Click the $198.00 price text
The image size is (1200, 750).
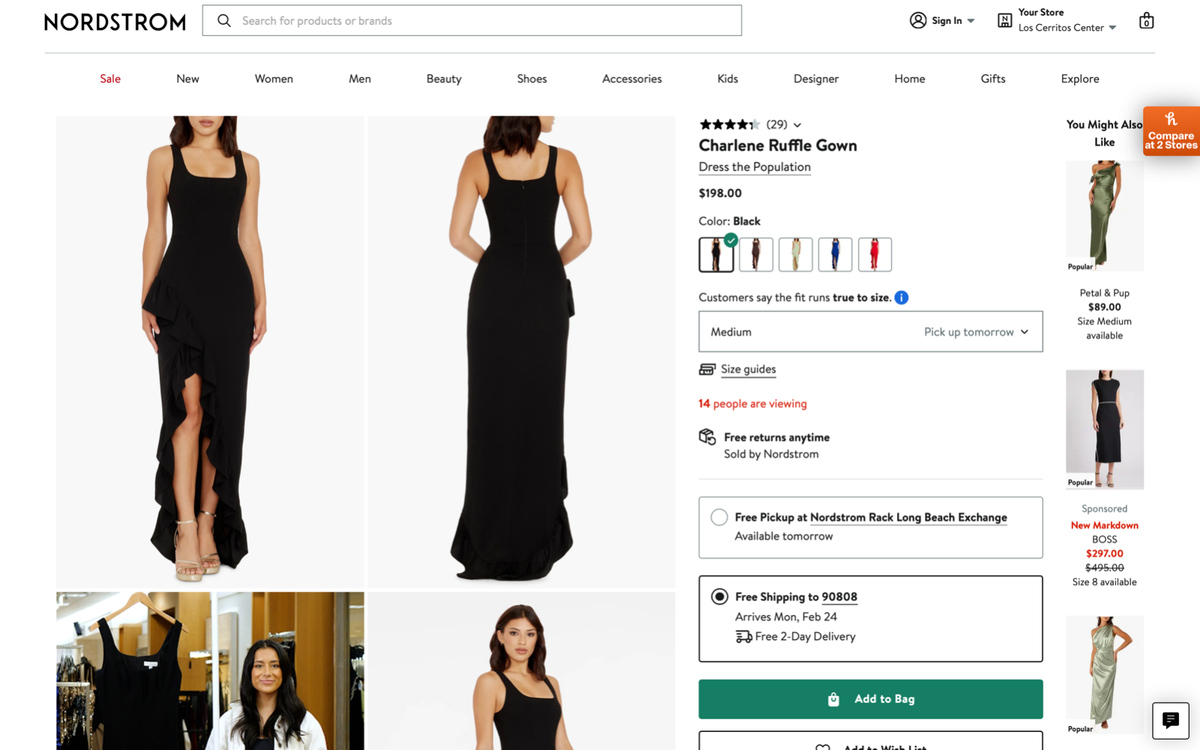pos(720,193)
